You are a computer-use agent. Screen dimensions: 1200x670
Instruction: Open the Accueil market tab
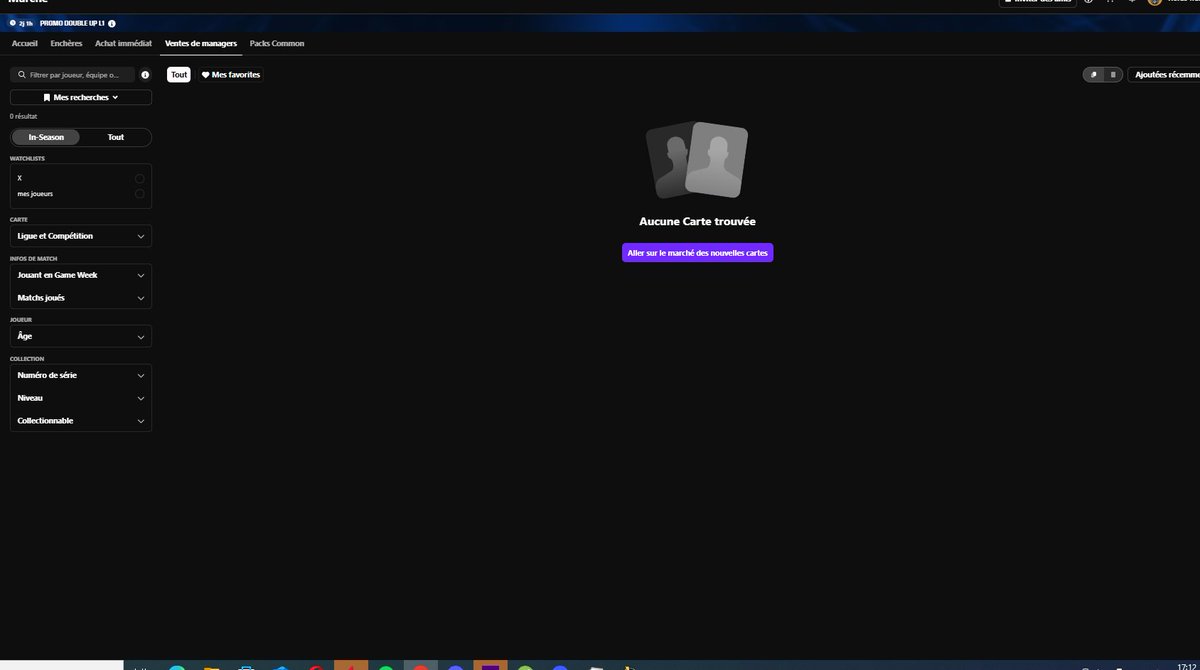click(24, 44)
